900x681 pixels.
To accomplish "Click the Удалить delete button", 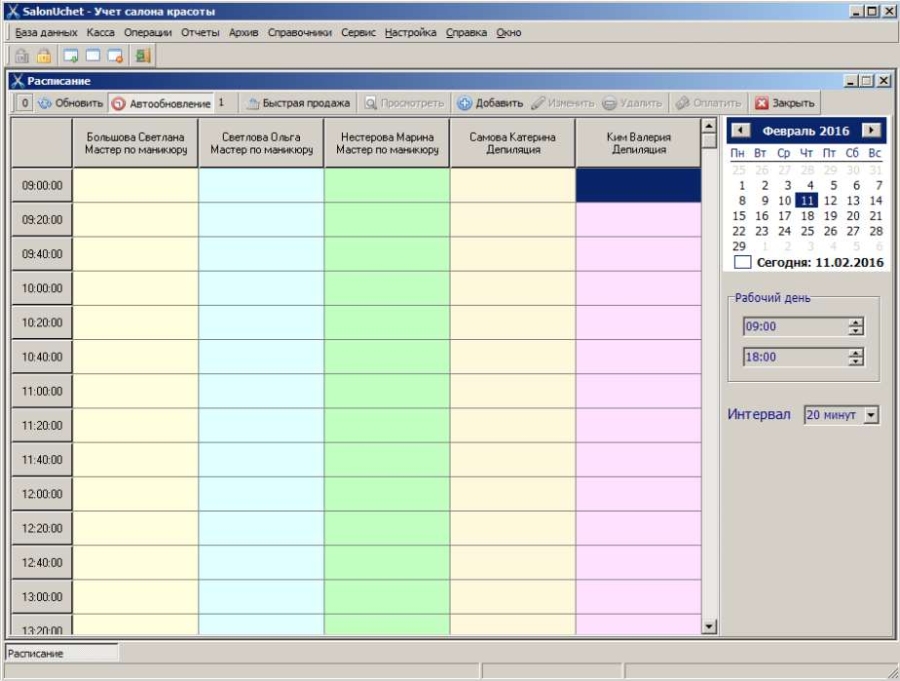I will click(x=633, y=103).
